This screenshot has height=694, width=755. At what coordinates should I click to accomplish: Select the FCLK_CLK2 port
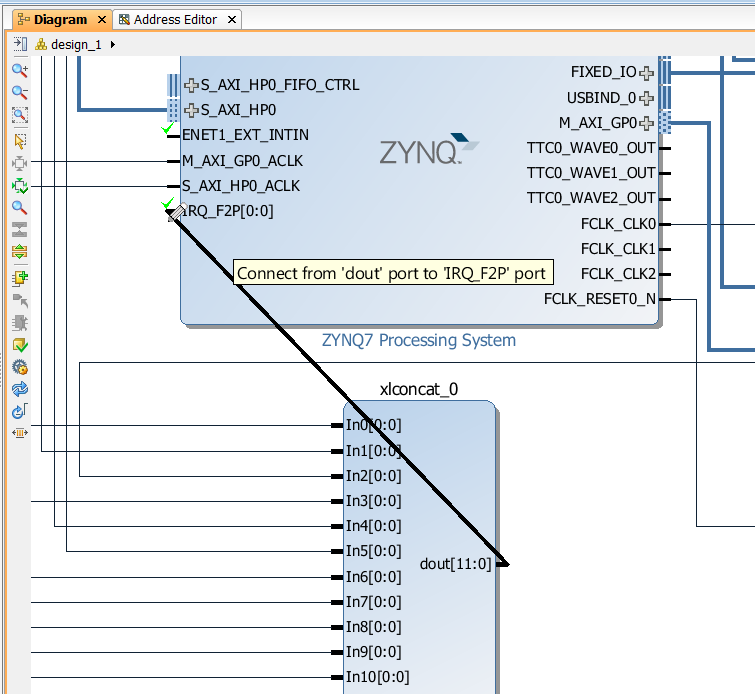[x=618, y=274]
